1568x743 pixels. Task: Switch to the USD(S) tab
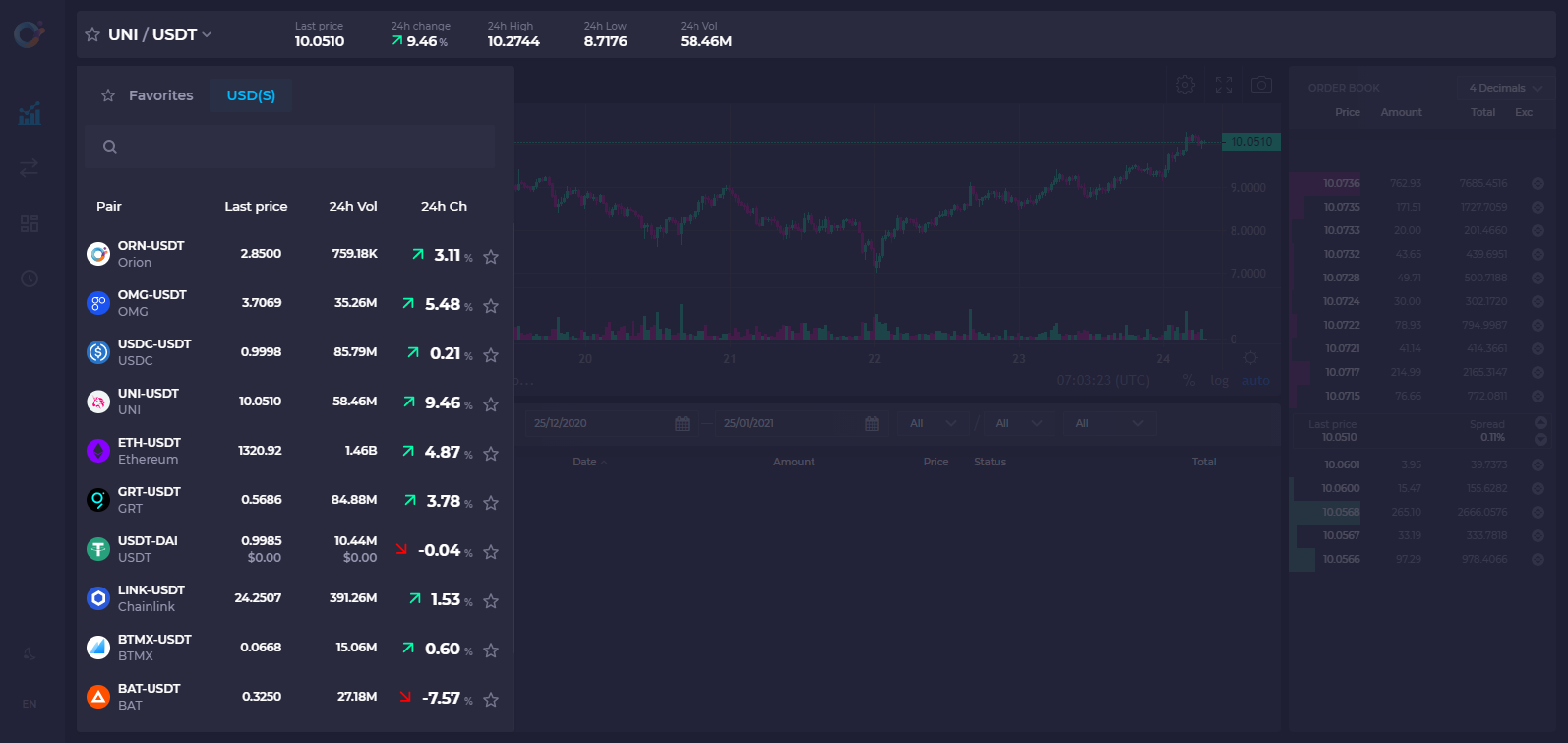click(x=251, y=95)
